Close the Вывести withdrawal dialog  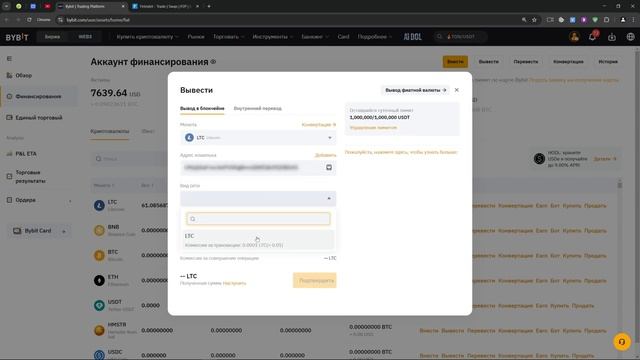(456, 90)
